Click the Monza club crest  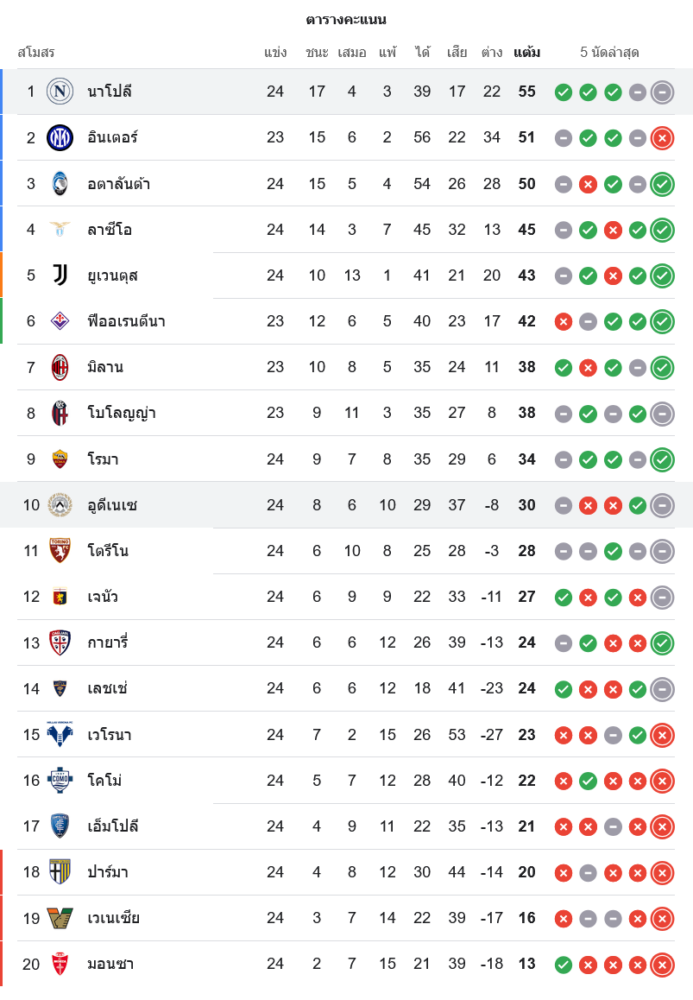[x=60, y=964]
